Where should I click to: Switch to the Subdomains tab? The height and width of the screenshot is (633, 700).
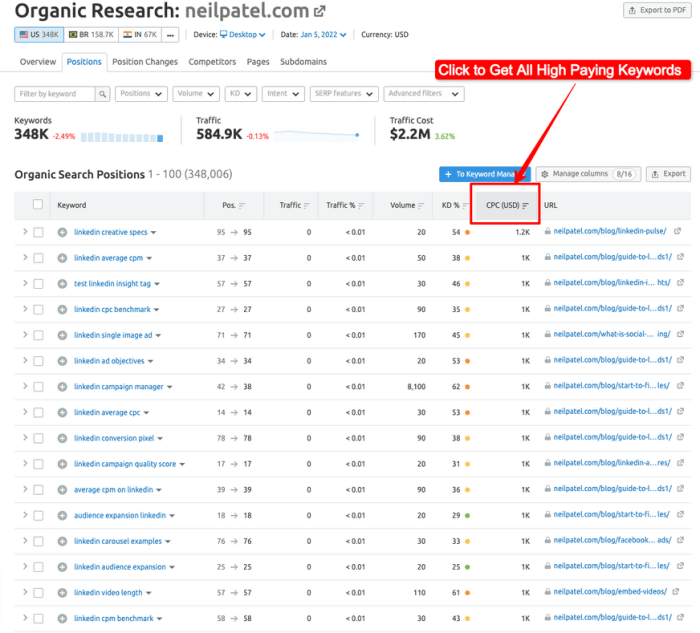coord(303,62)
